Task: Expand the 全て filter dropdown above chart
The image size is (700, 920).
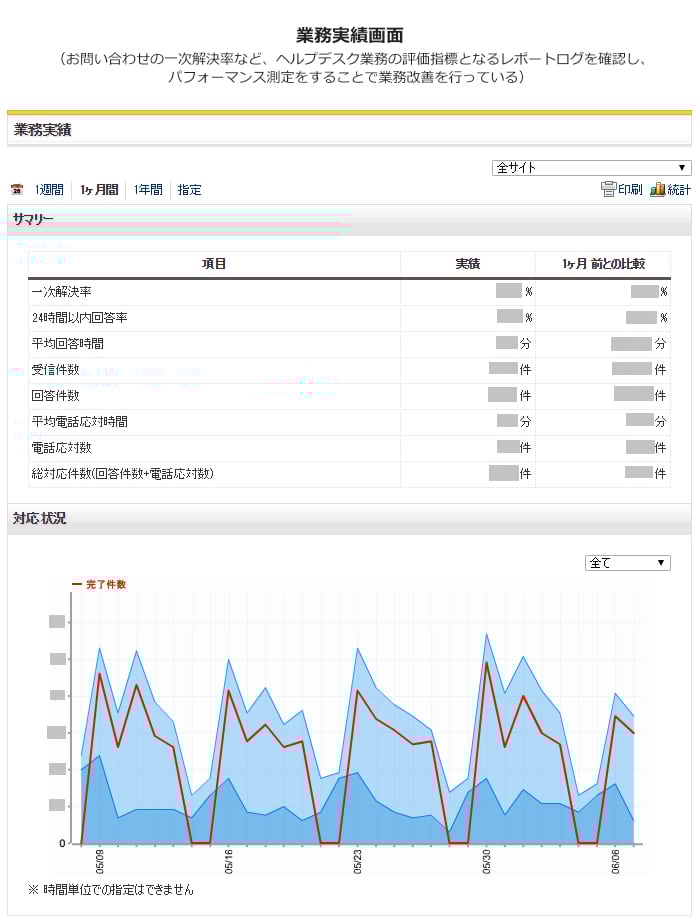Action: (627, 563)
